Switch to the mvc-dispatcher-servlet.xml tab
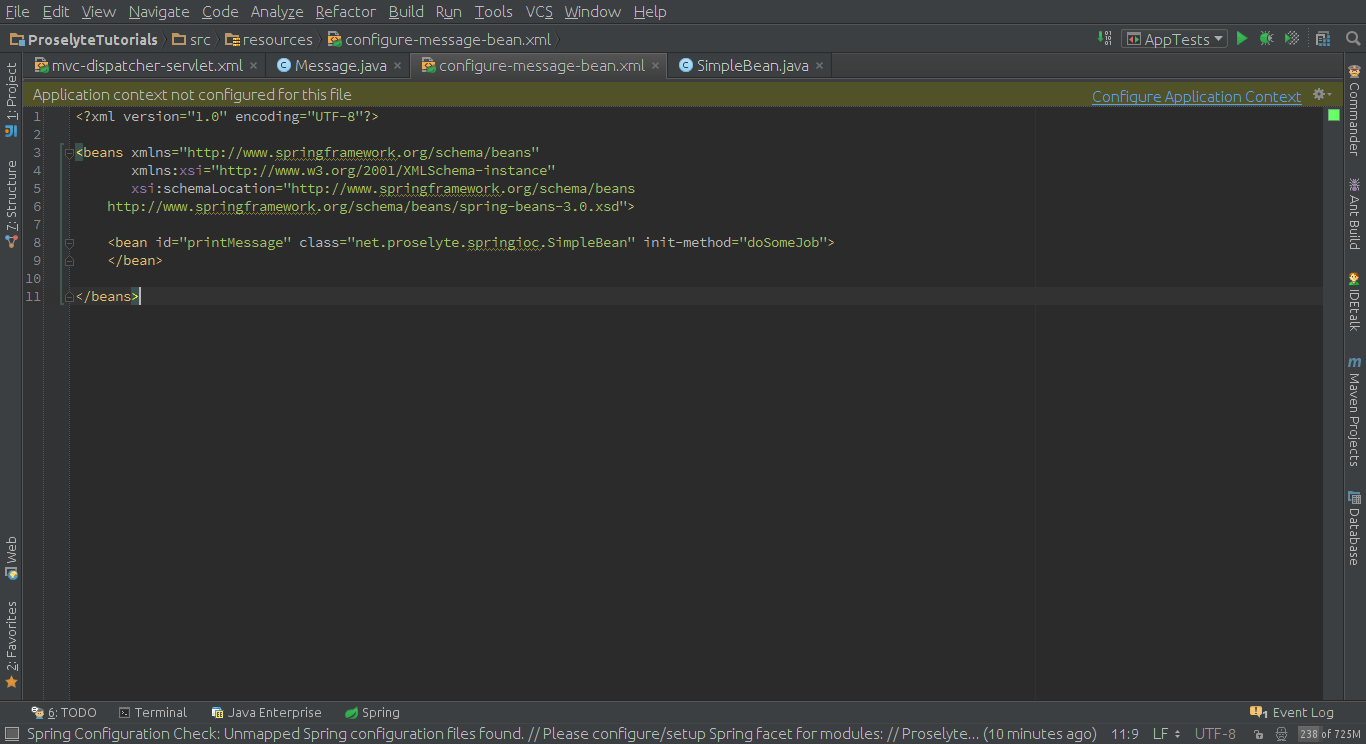1366x744 pixels. tap(147, 66)
